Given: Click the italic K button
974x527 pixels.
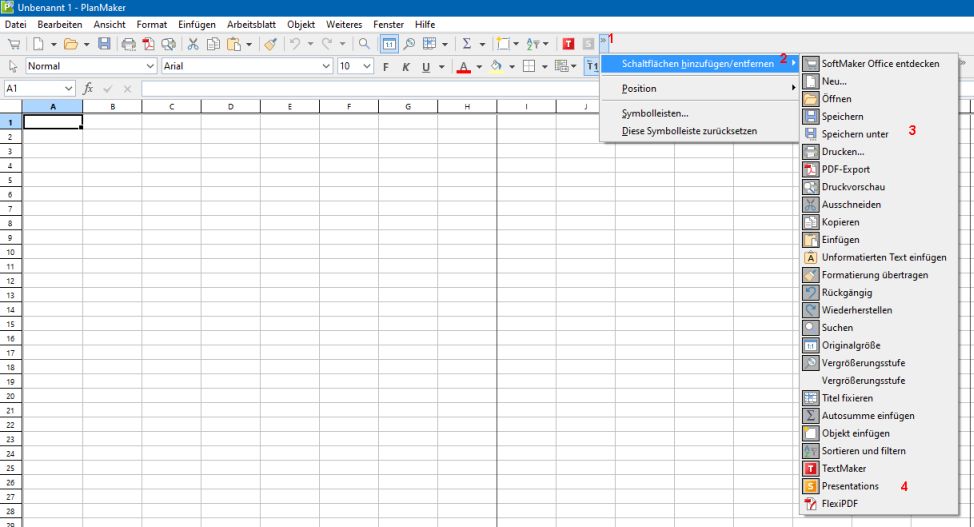Looking at the screenshot, I should pyautogui.click(x=406, y=66).
